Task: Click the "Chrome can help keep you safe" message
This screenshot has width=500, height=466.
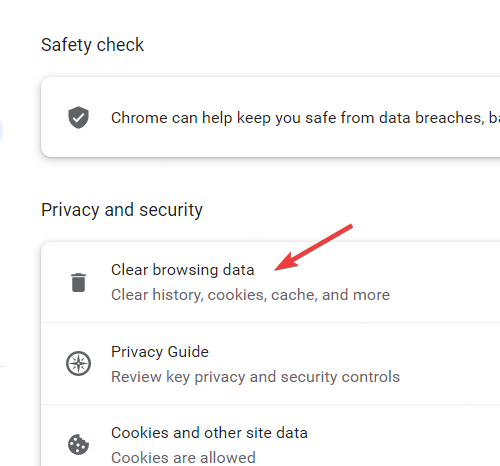Action: tap(305, 118)
